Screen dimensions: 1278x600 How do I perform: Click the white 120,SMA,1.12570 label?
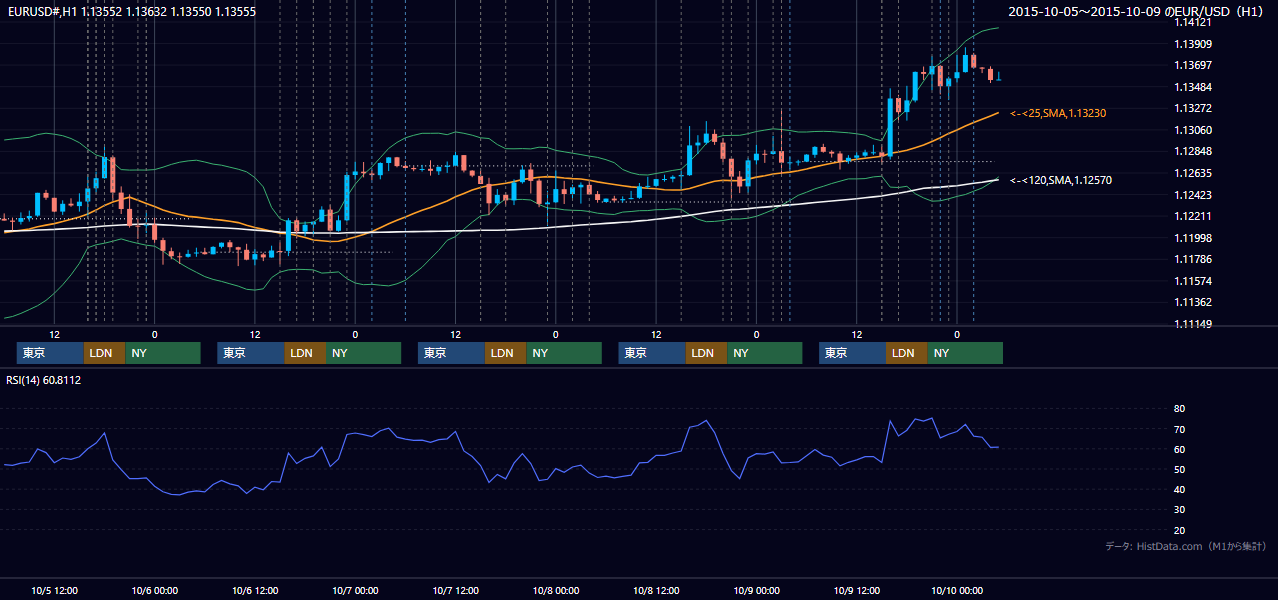coord(1061,180)
